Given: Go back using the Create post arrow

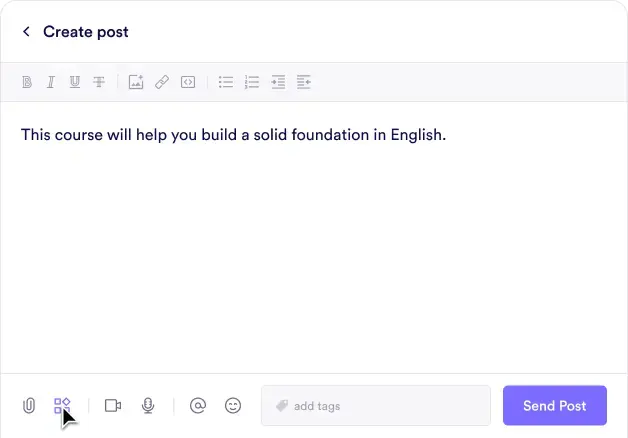Looking at the screenshot, I should coord(26,32).
